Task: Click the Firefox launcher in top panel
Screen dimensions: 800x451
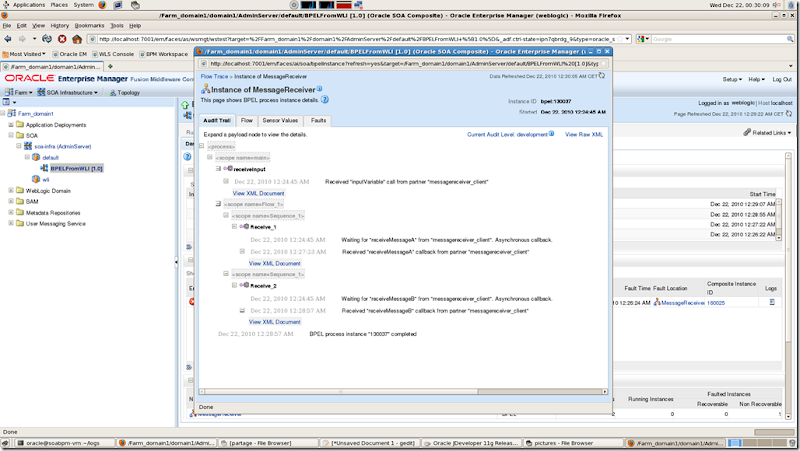Action: click(102, 5)
